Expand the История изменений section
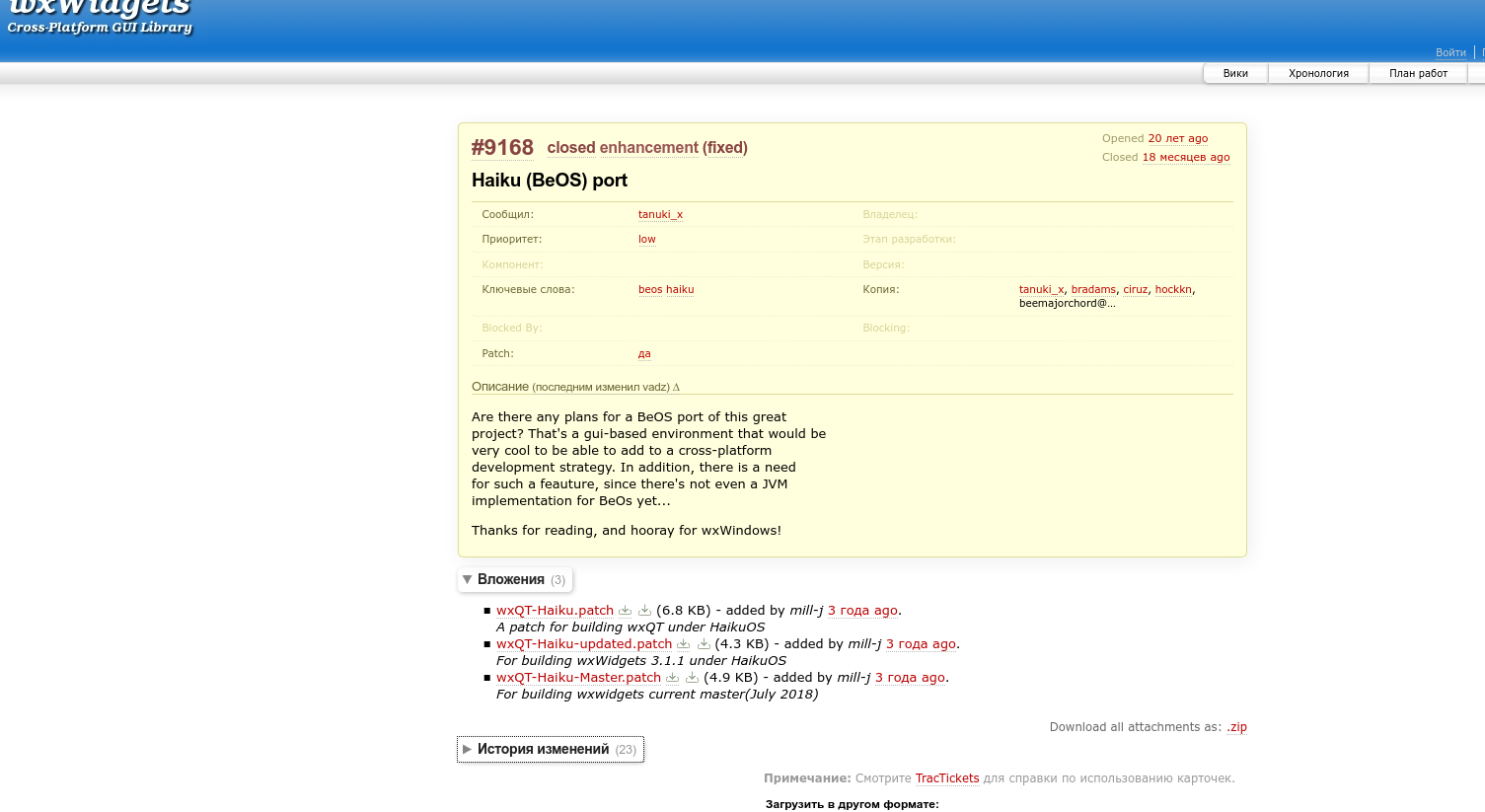The height and width of the screenshot is (812, 1485). pyautogui.click(x=550, y=750)
